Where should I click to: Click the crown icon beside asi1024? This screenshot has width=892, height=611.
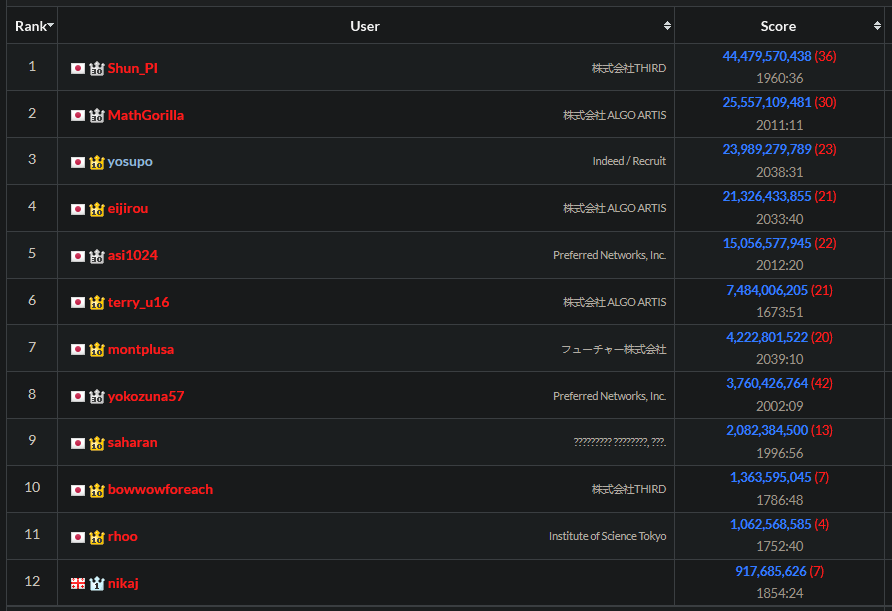click(97, 256)
